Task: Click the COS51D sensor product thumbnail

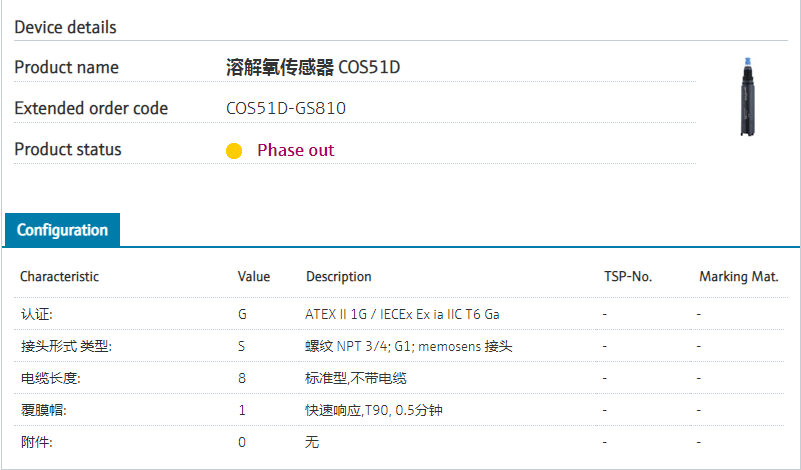Action: (x=746, y=97)
